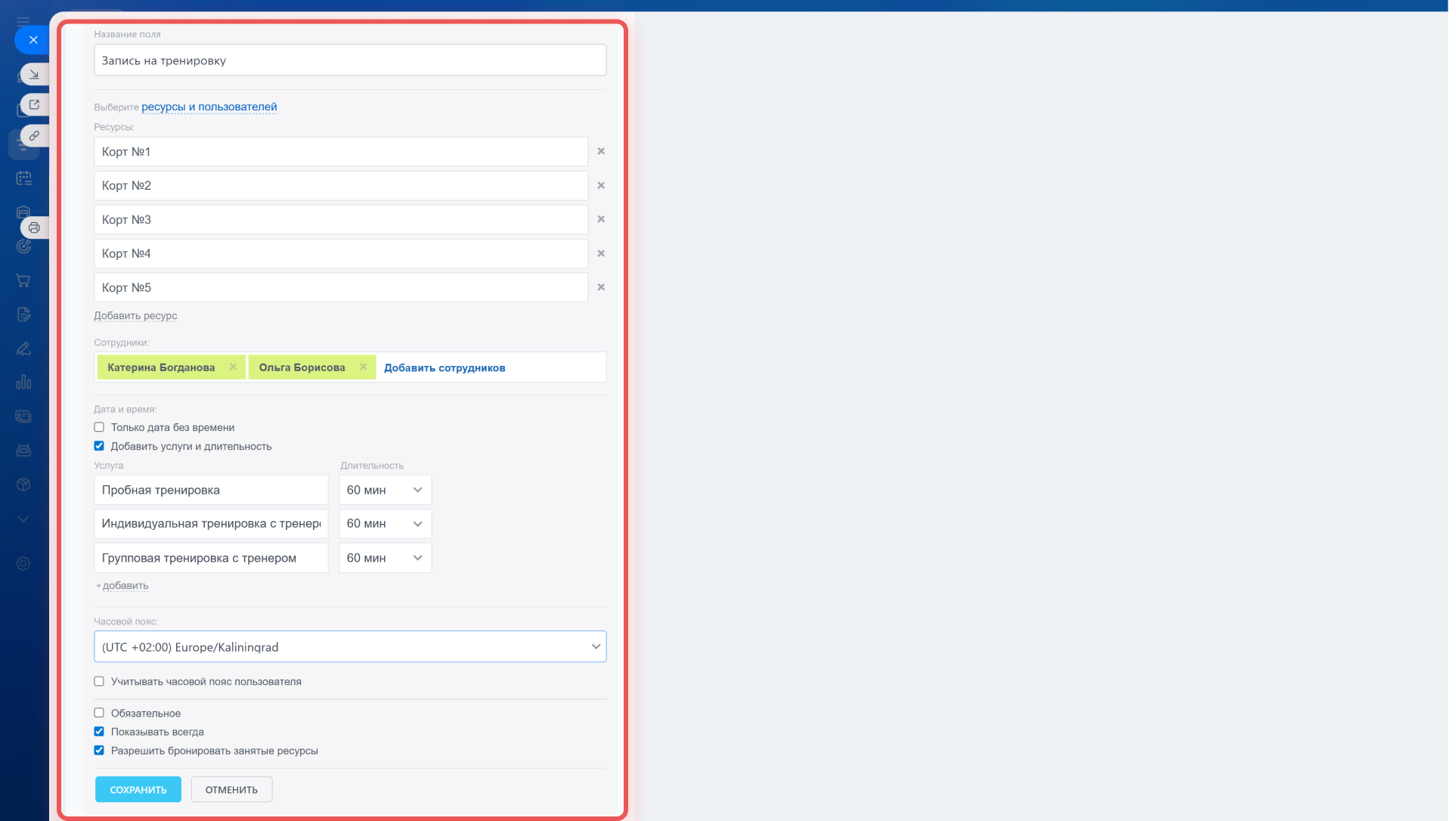Open the bar chart analytics sidebar icon
Screen dimensions: 1456x821
[23, 382]
